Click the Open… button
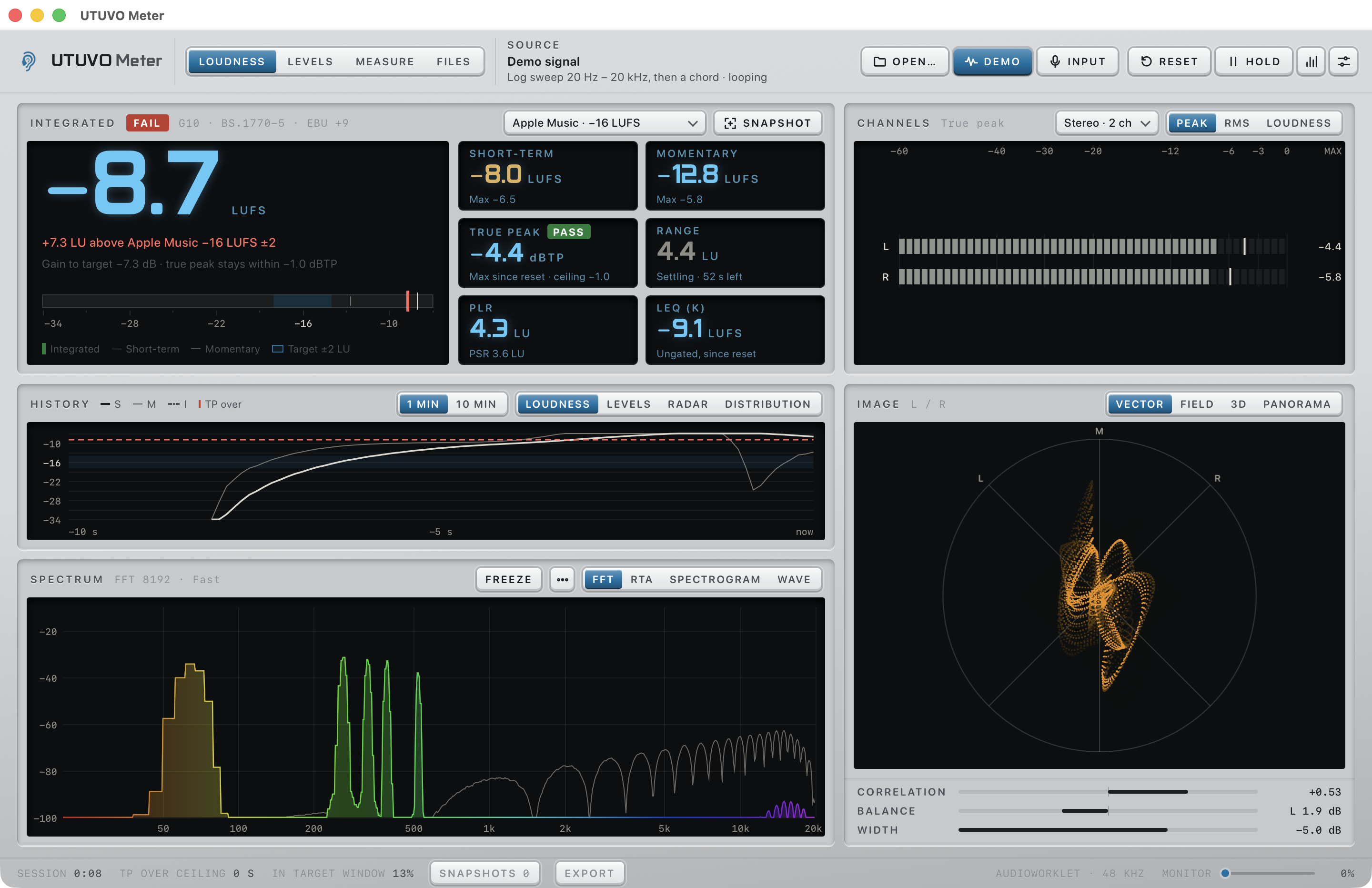This screenshot has width=1372, height=888. point(905,62)
